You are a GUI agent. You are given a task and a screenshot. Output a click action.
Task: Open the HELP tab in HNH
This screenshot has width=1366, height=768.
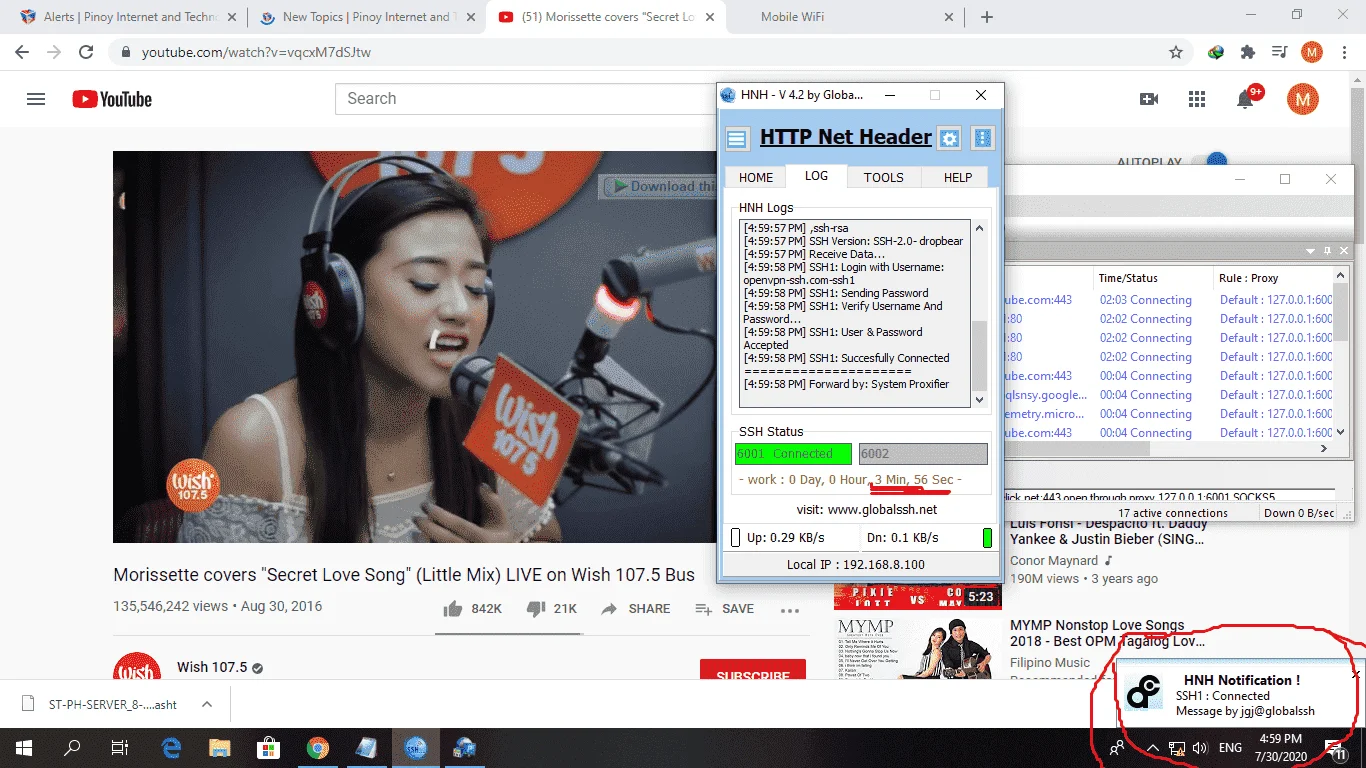(x=958, y=177)
